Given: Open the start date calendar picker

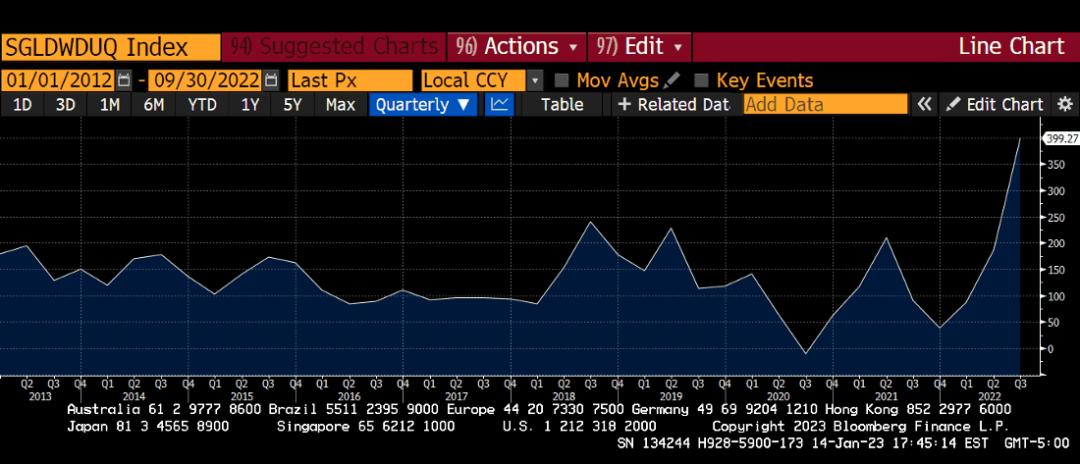Looking at the screenshot, I should pos(124,80).
